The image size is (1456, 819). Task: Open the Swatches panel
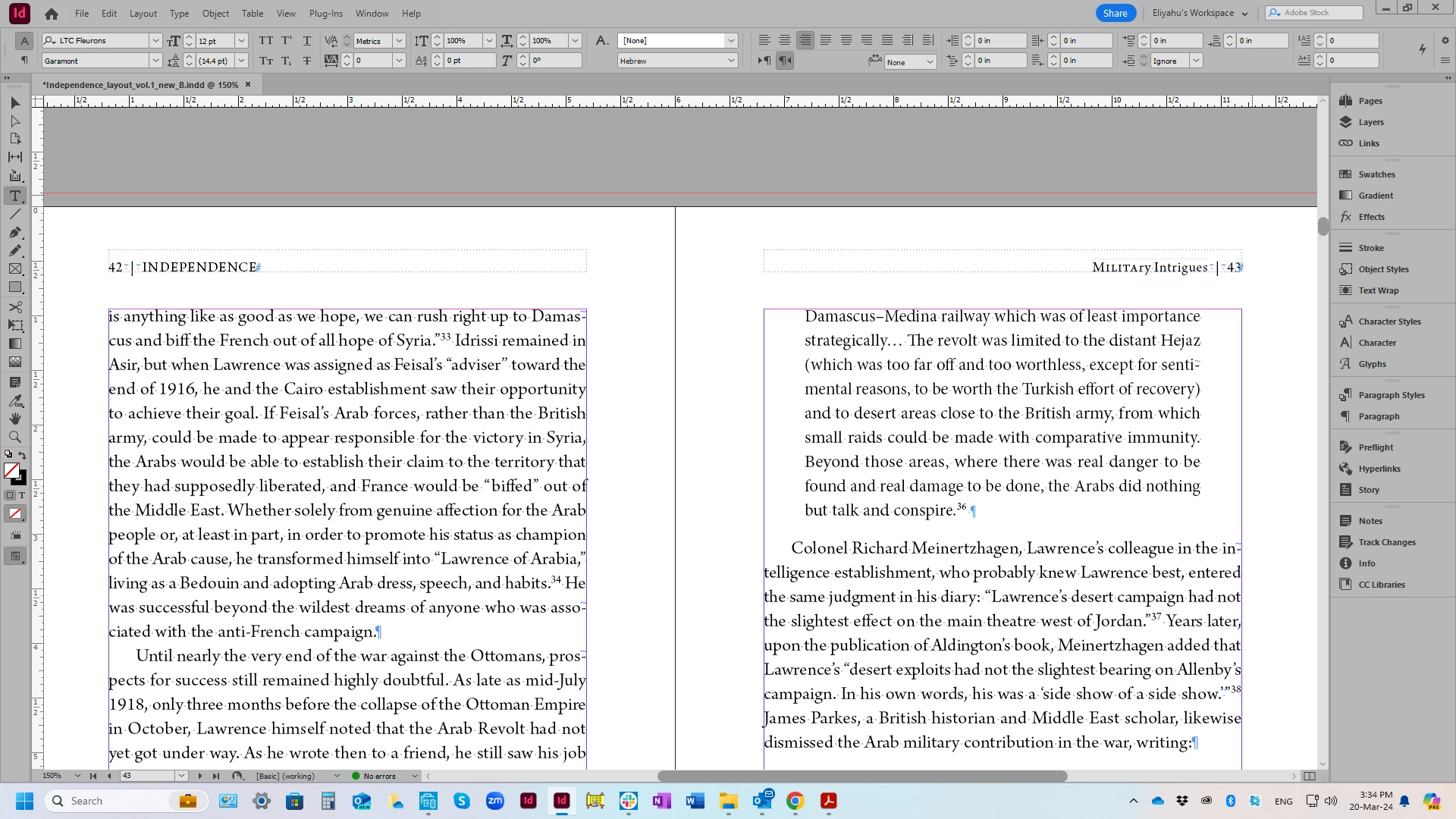[x=1376, y=174]
